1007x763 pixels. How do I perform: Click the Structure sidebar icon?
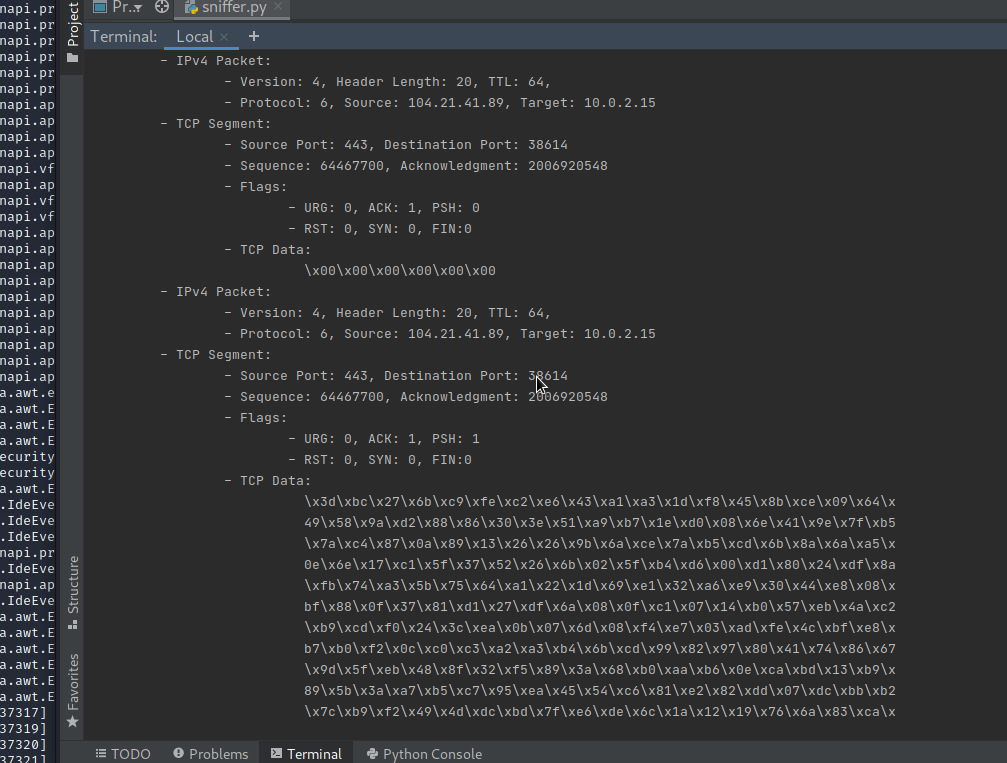coord(73,625)
